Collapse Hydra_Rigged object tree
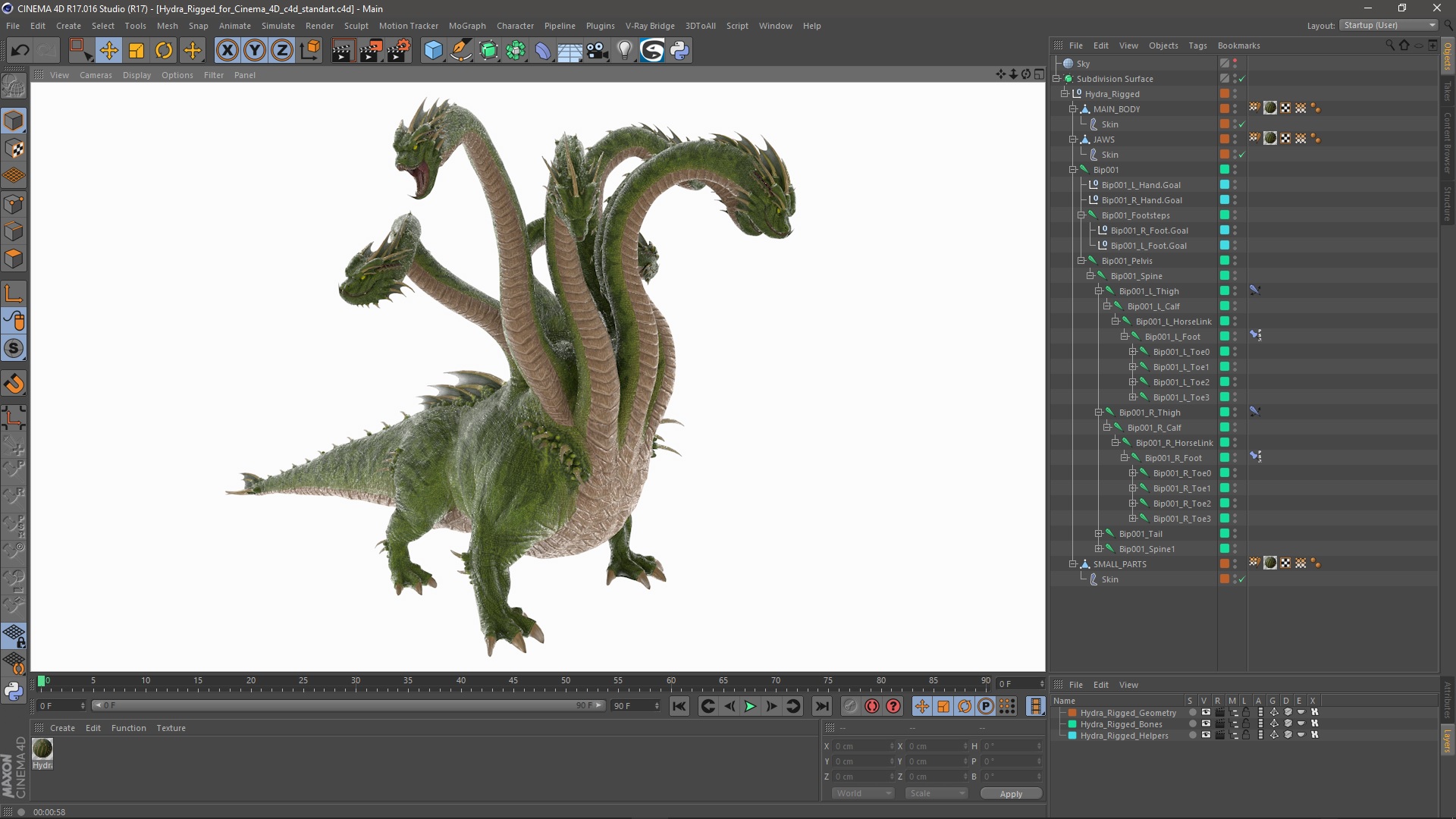 pos(1064,94)
